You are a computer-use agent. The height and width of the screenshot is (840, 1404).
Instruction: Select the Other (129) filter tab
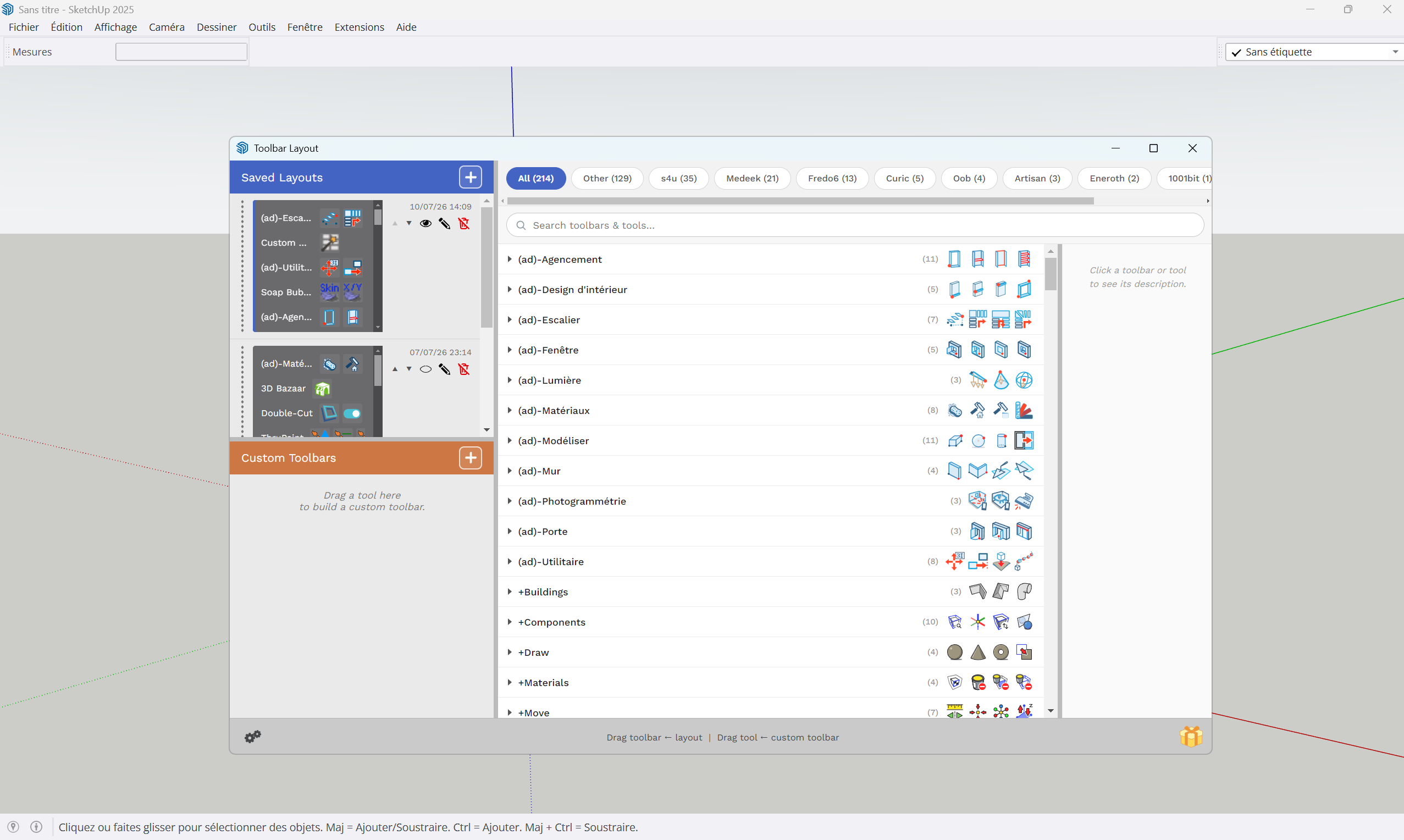click(x=607, y=178)
